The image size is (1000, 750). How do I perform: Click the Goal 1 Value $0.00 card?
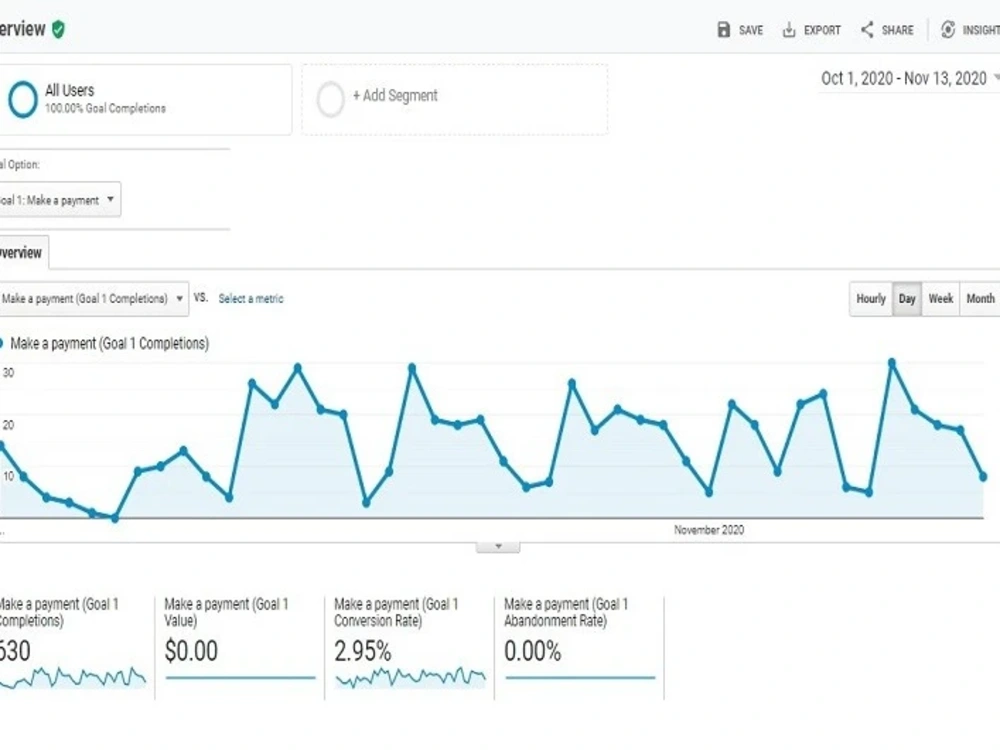click(240, 647)
